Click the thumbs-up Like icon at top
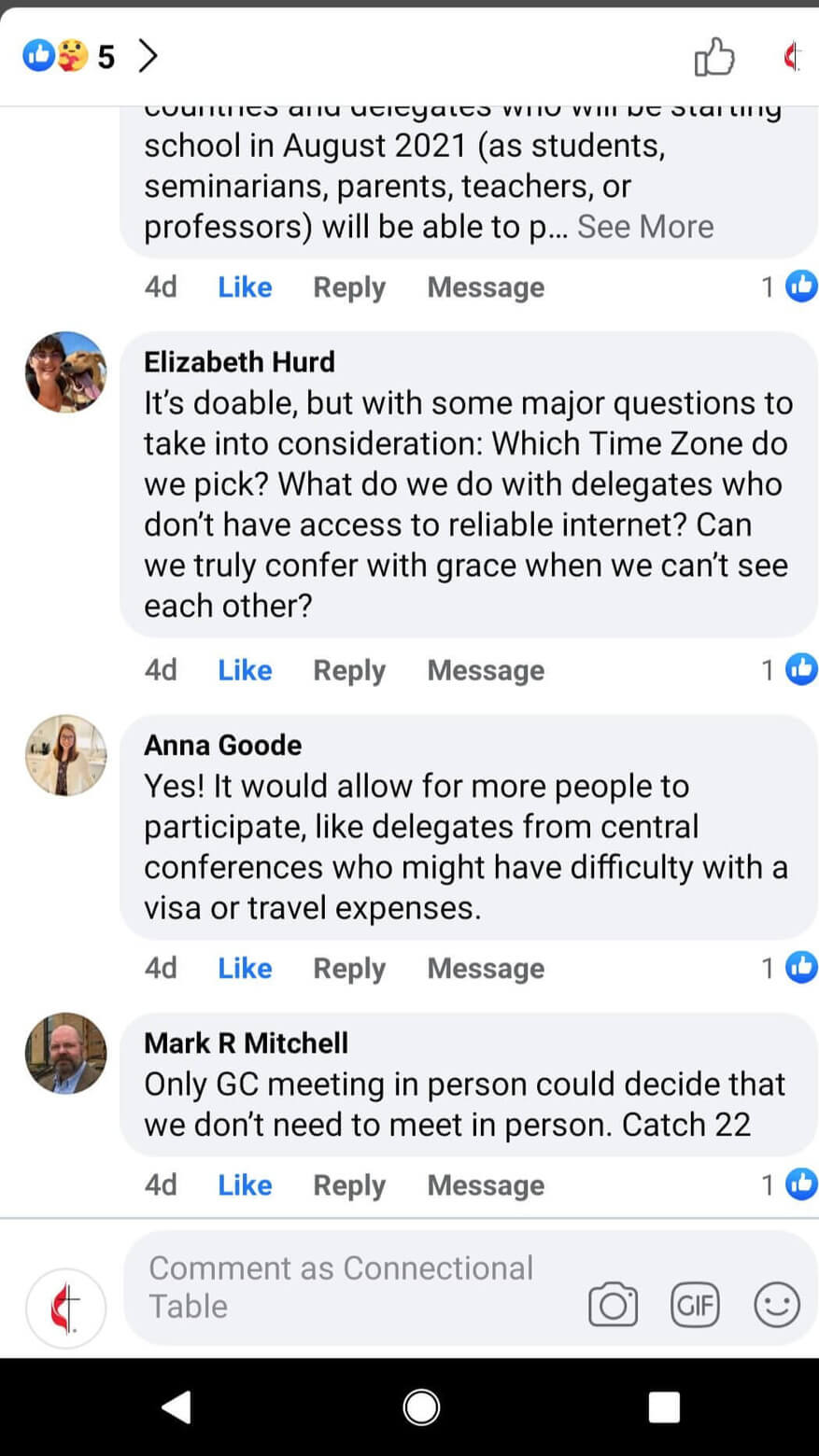This screenshot has height=1456, width=819. 714,56
